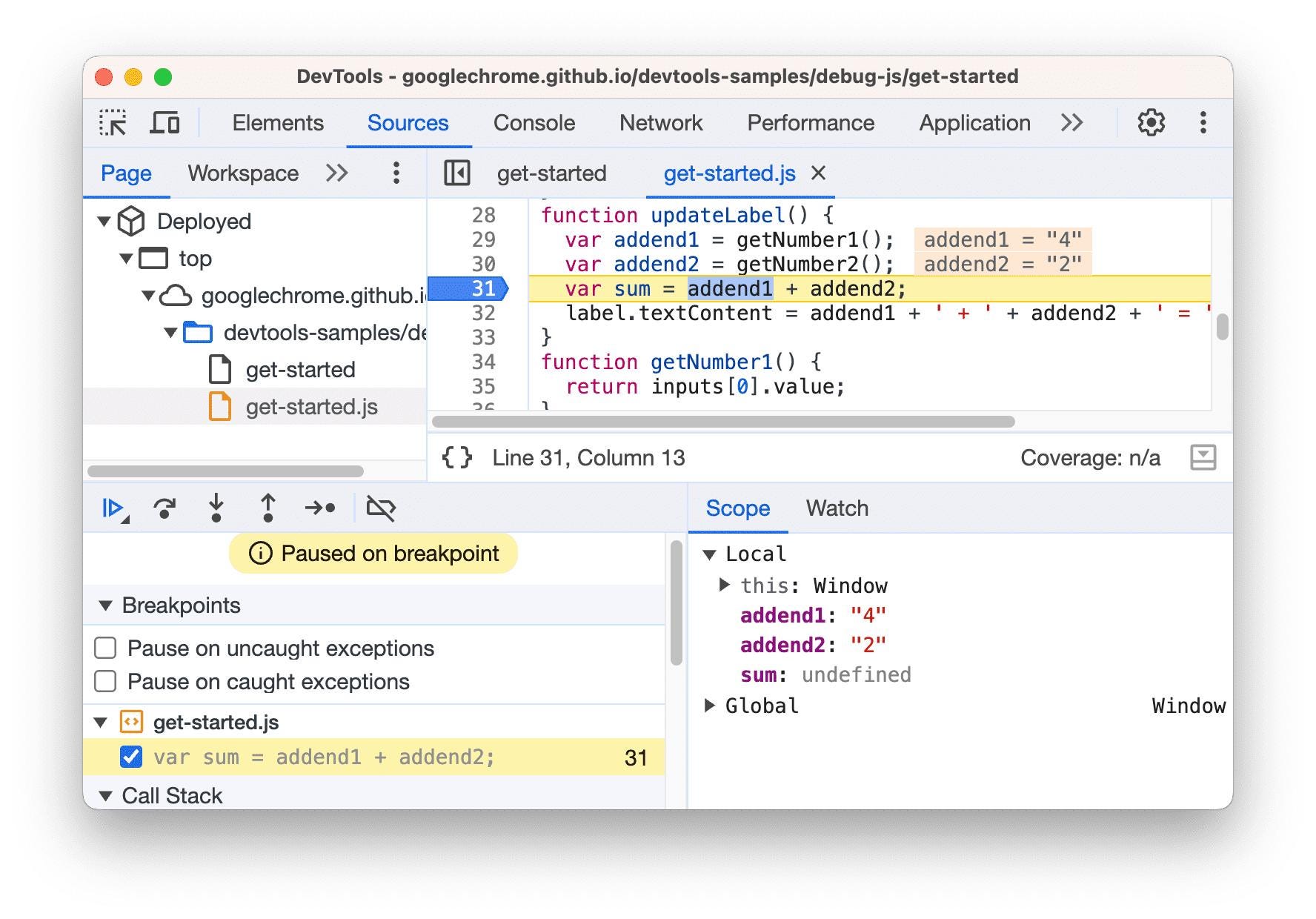Open the Application panel tab
Screen dimensions: 1316x919
974,123
